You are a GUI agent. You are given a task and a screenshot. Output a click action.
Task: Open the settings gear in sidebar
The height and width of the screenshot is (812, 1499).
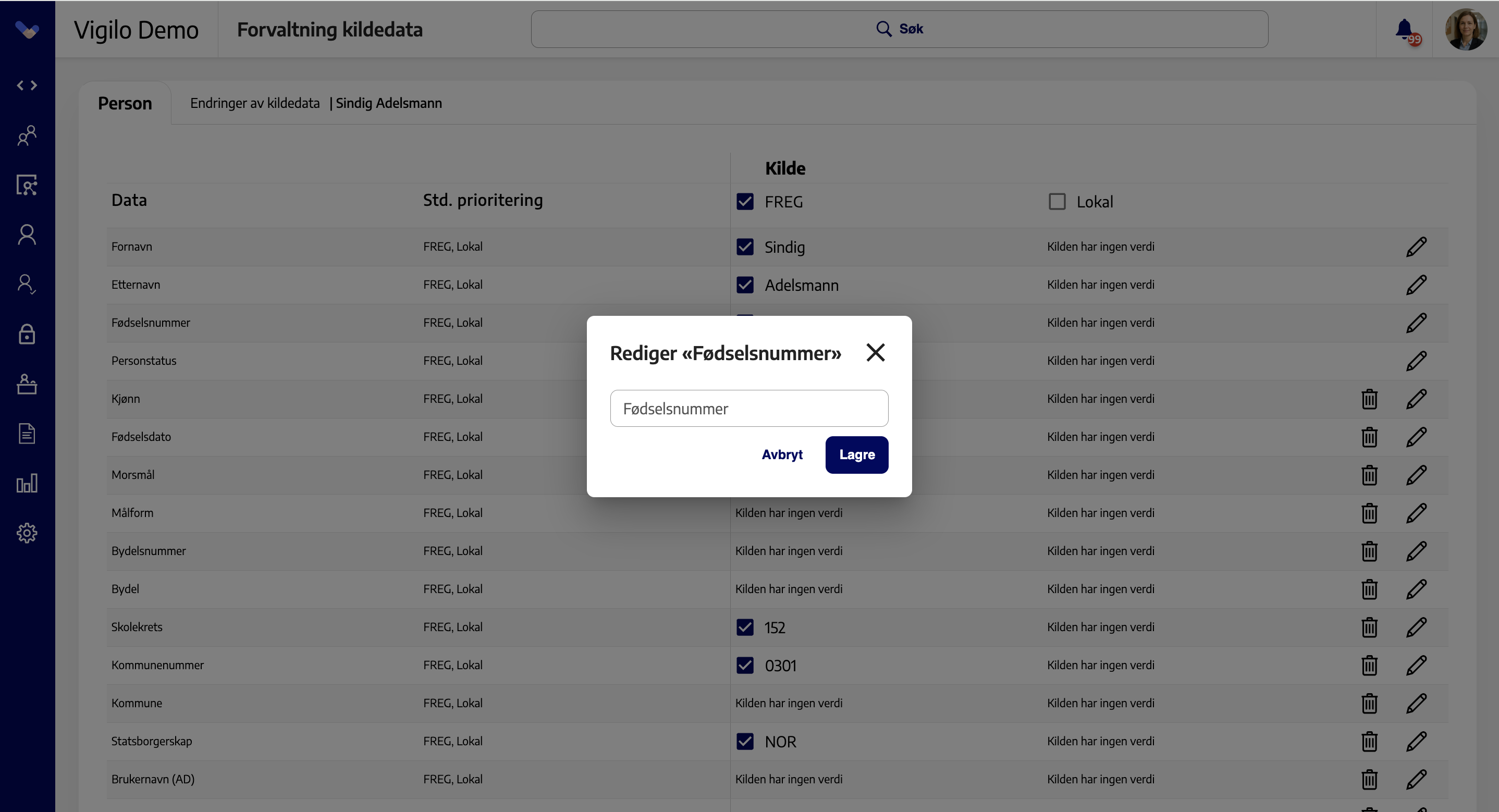27,533
